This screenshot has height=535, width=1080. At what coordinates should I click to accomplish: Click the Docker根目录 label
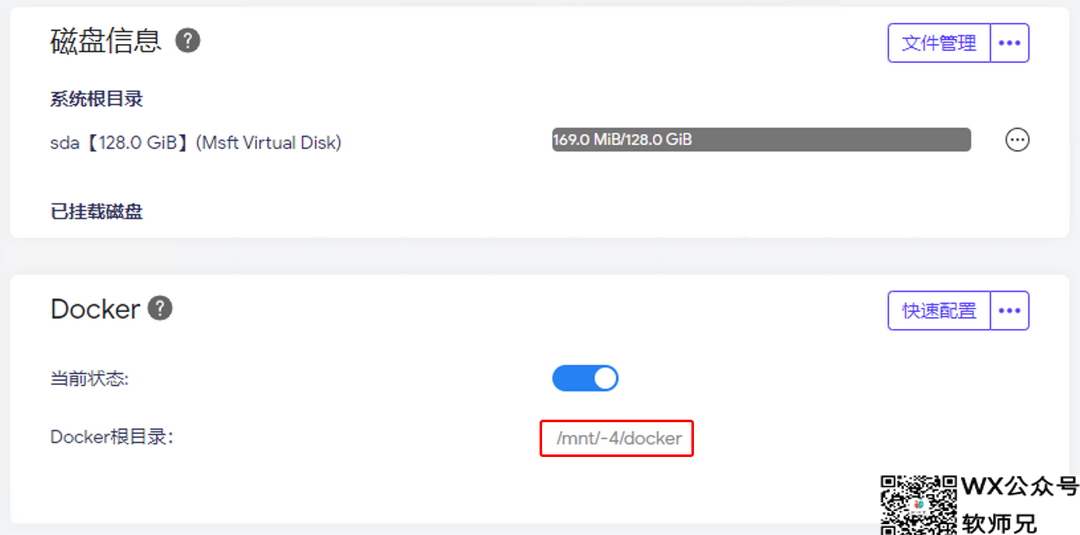pos(112,437)
